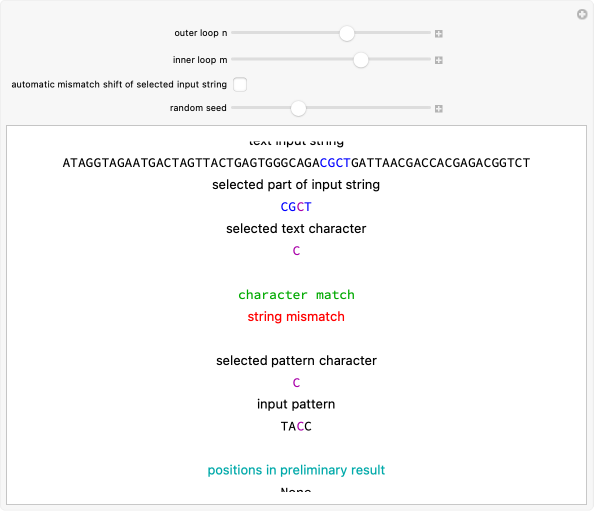Click the input pattern TACC text
This screenshot has width=594, height=512.
pos(296,426)
